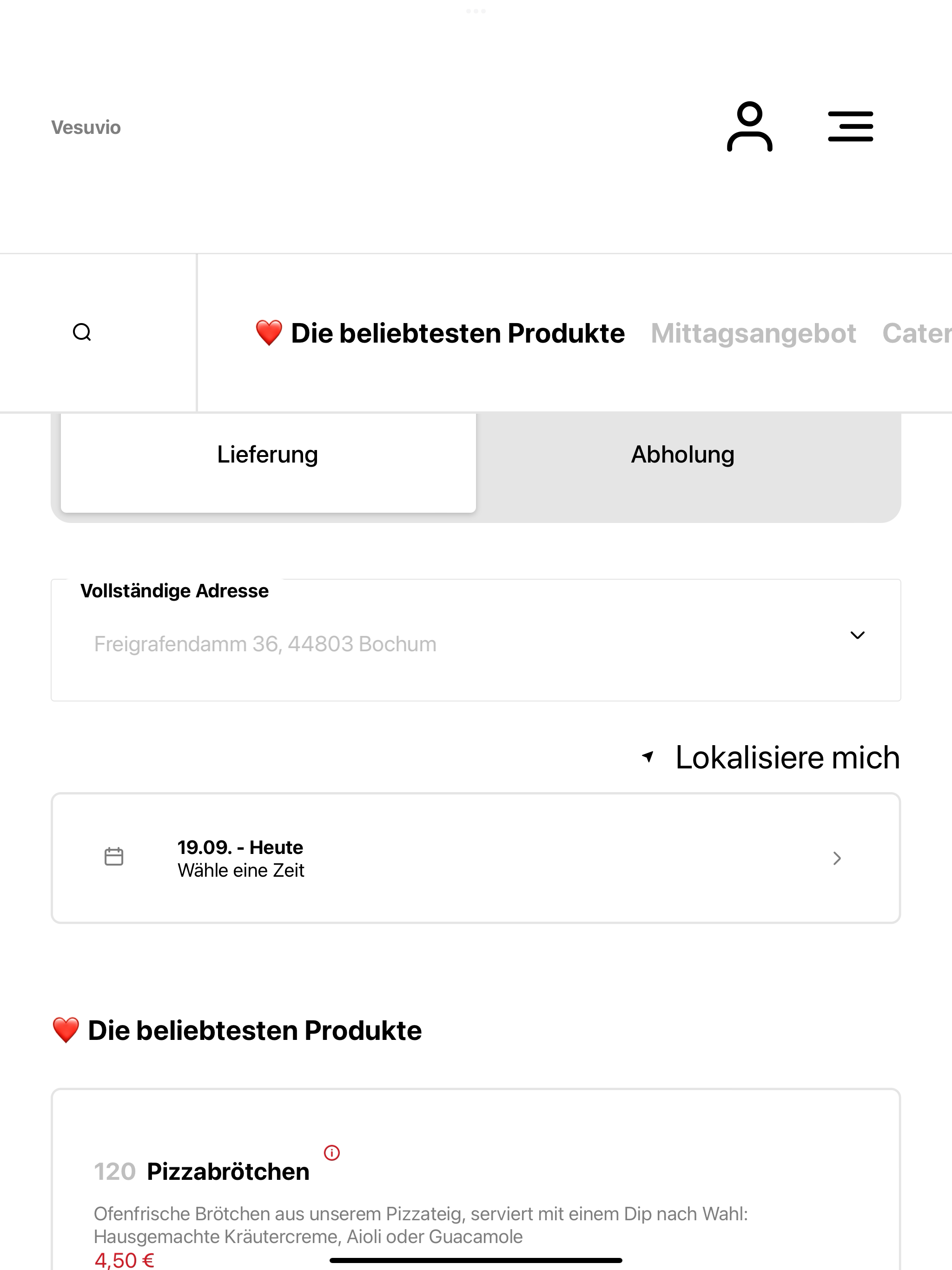Tap the location arrow icon

click(x=648, y=757)
